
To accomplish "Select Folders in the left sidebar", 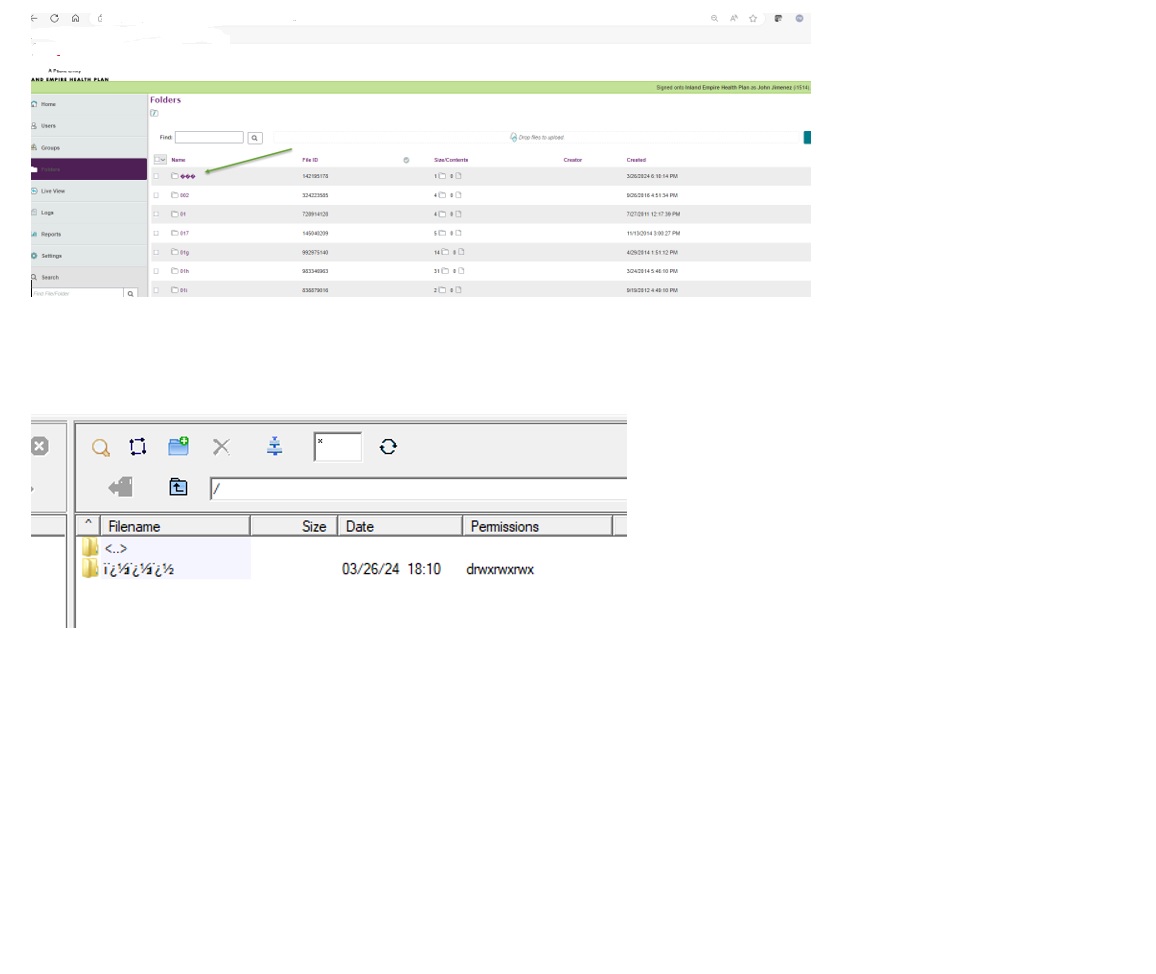I will (88, 169).
